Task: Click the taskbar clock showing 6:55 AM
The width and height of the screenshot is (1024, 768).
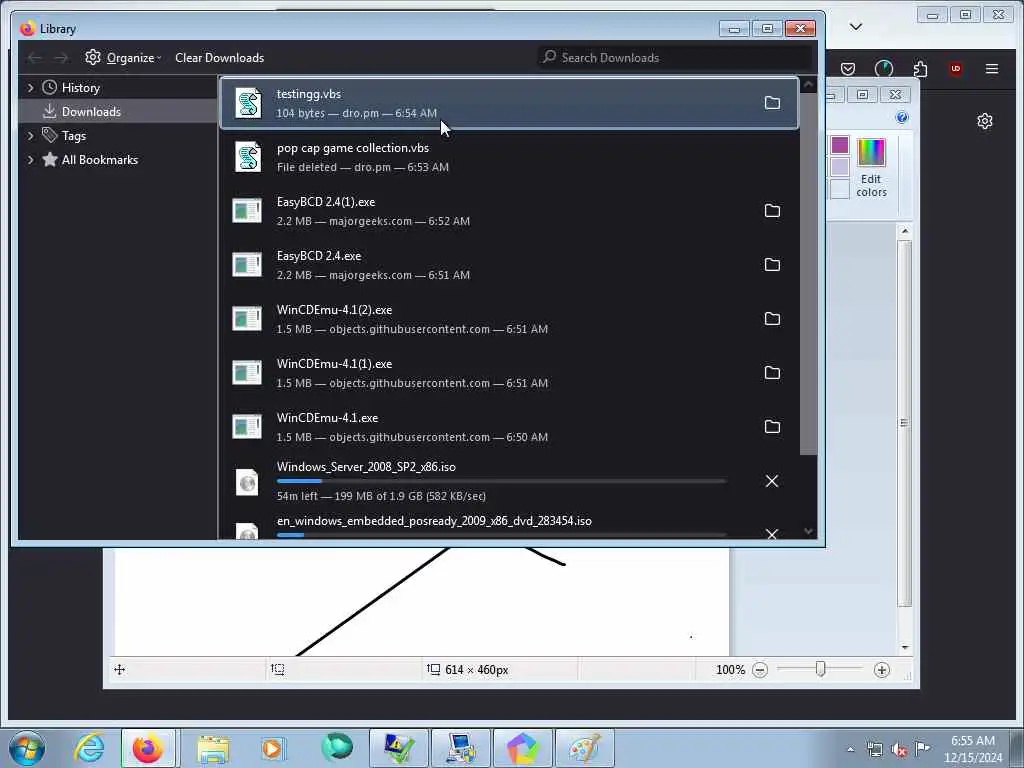Action: (972, 748)
